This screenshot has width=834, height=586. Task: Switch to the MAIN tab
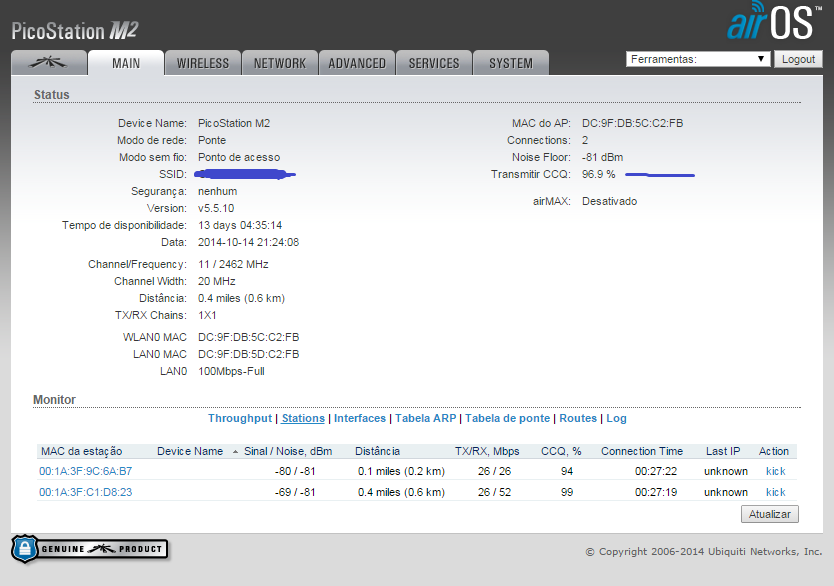126,63
